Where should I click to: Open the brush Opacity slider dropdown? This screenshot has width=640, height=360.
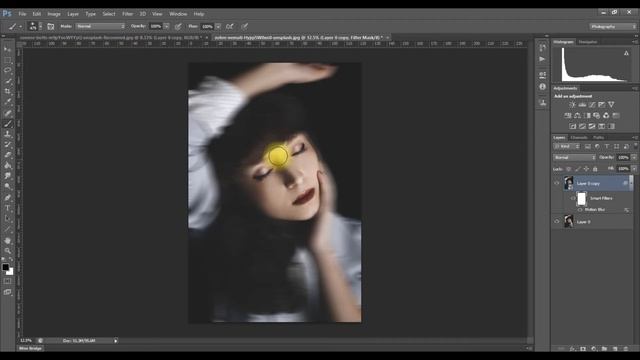167,27
